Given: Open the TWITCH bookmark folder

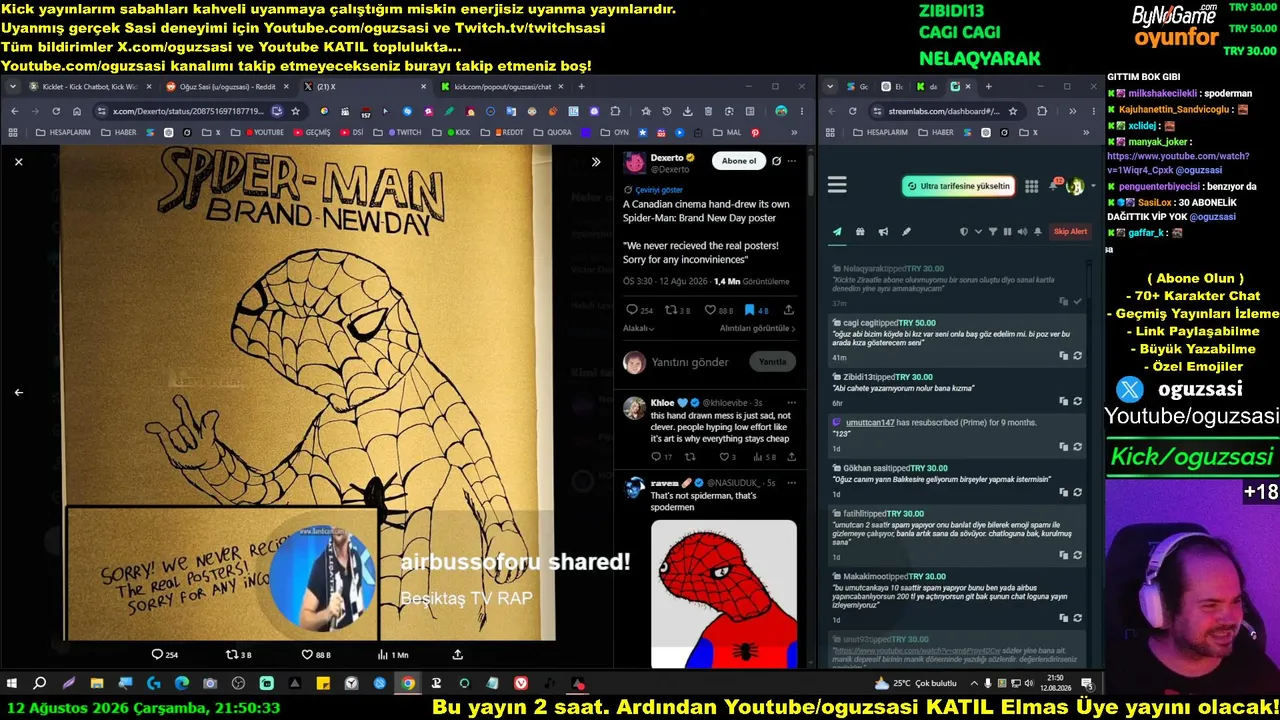Looking at the screenshot, I should tap(403, 132).
